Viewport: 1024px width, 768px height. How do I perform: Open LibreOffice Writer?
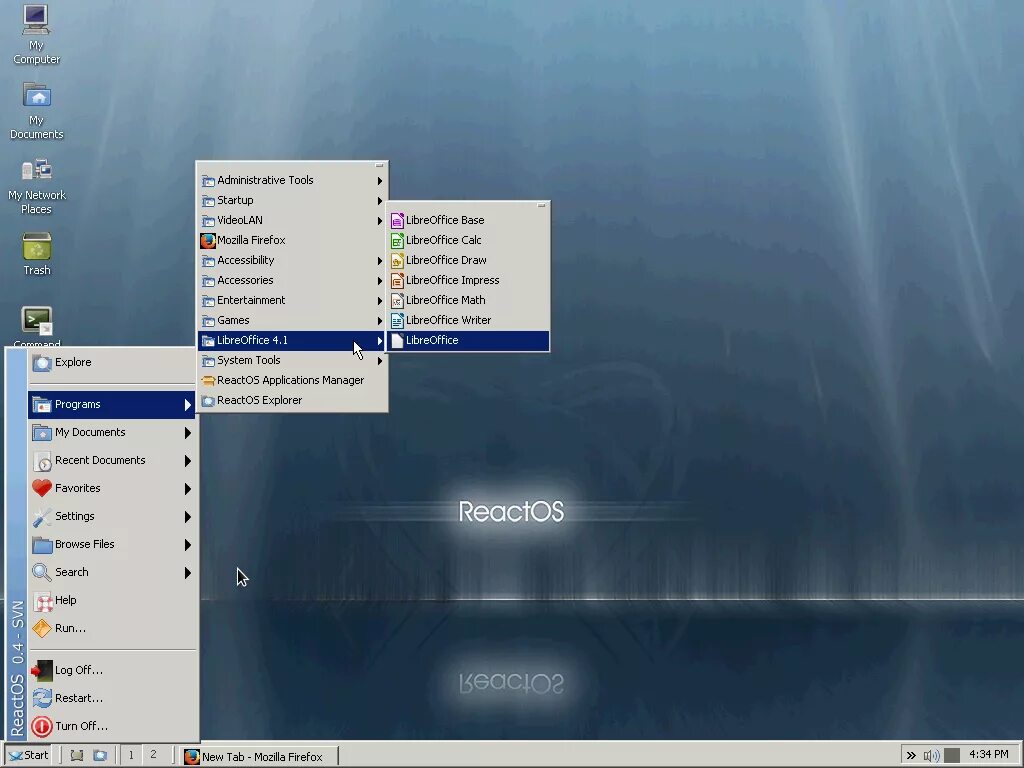click(x=468, y=320)
